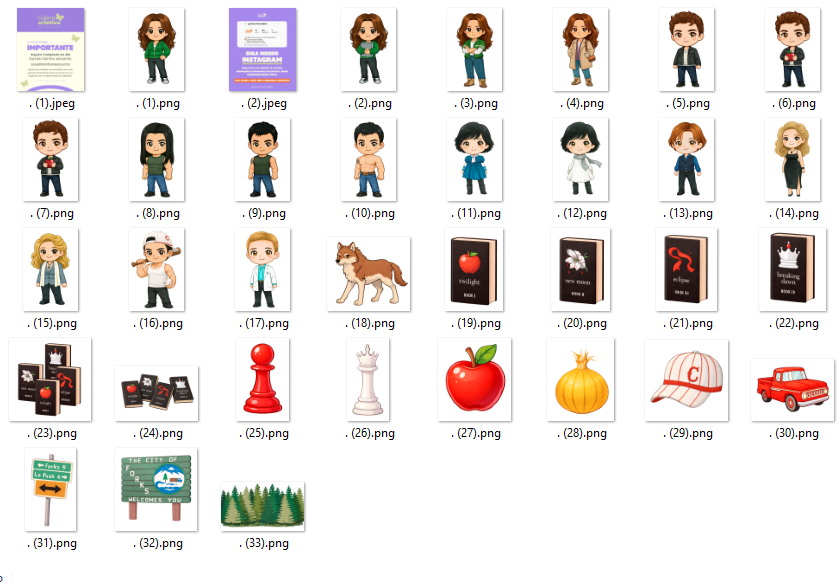
Task: Select blonde woman in grey blazer (15).png
Action: click(x=50, y=269)
